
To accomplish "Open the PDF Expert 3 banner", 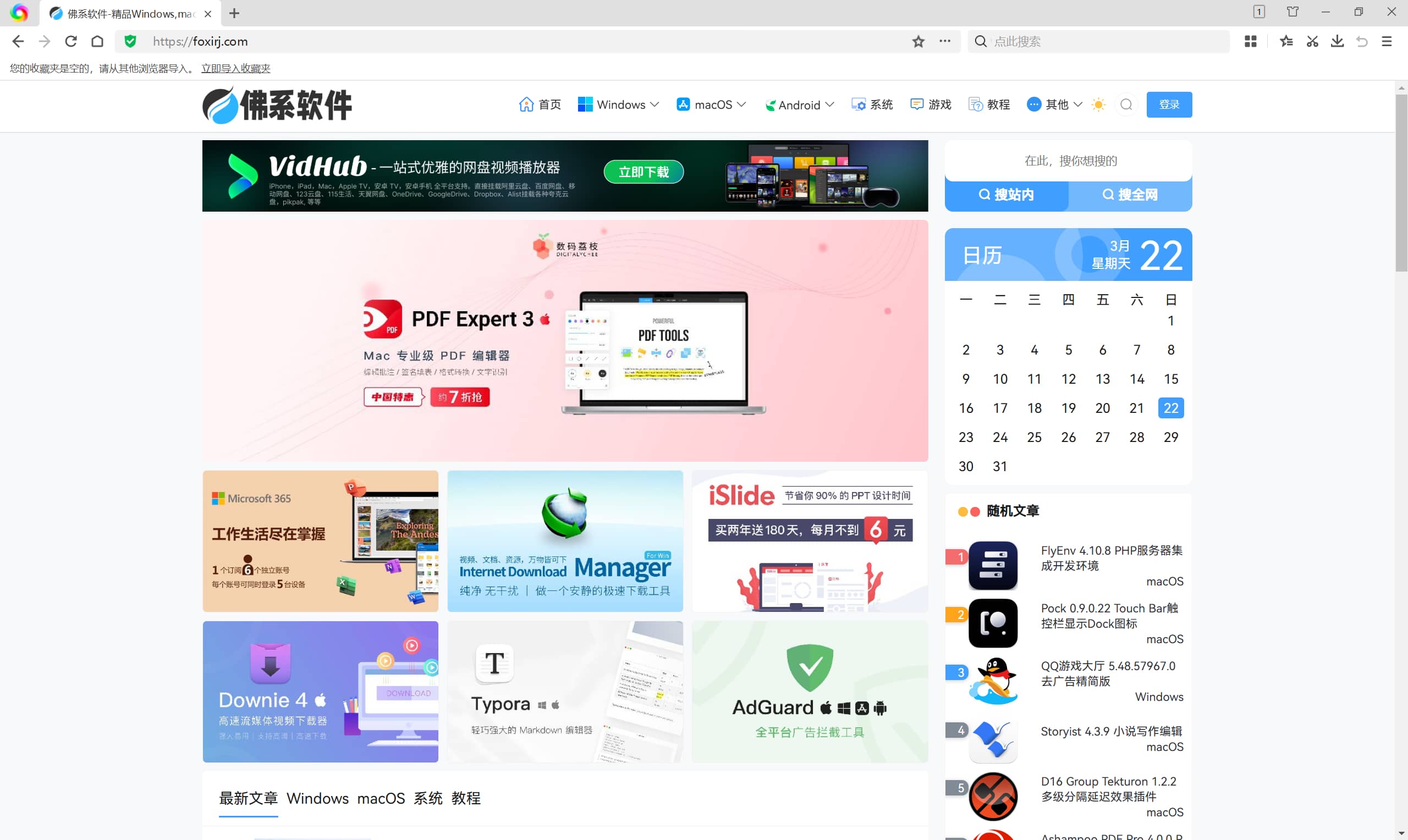I will (x=565, y=341).
